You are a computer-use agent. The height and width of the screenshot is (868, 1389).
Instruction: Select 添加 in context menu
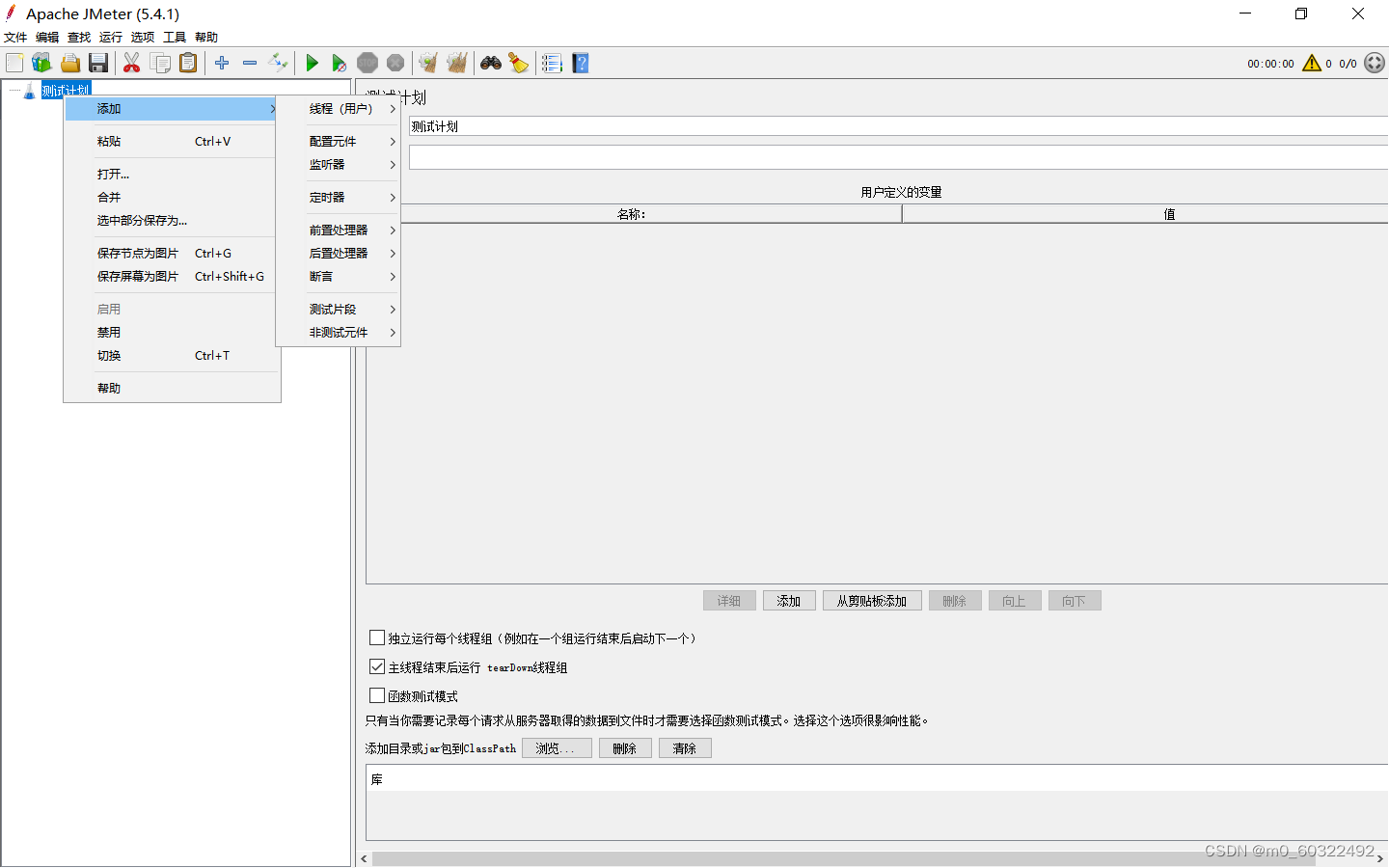pos(171,109)
